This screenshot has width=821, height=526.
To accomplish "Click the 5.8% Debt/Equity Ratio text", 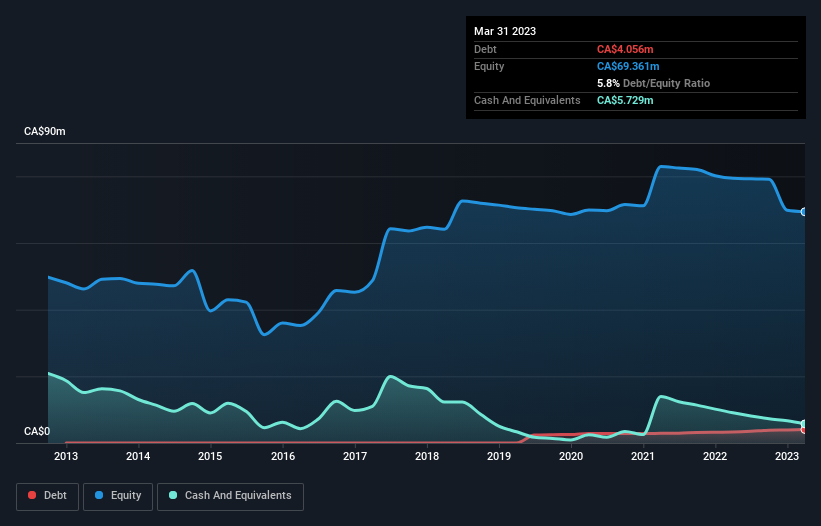I will coord(653,83).
